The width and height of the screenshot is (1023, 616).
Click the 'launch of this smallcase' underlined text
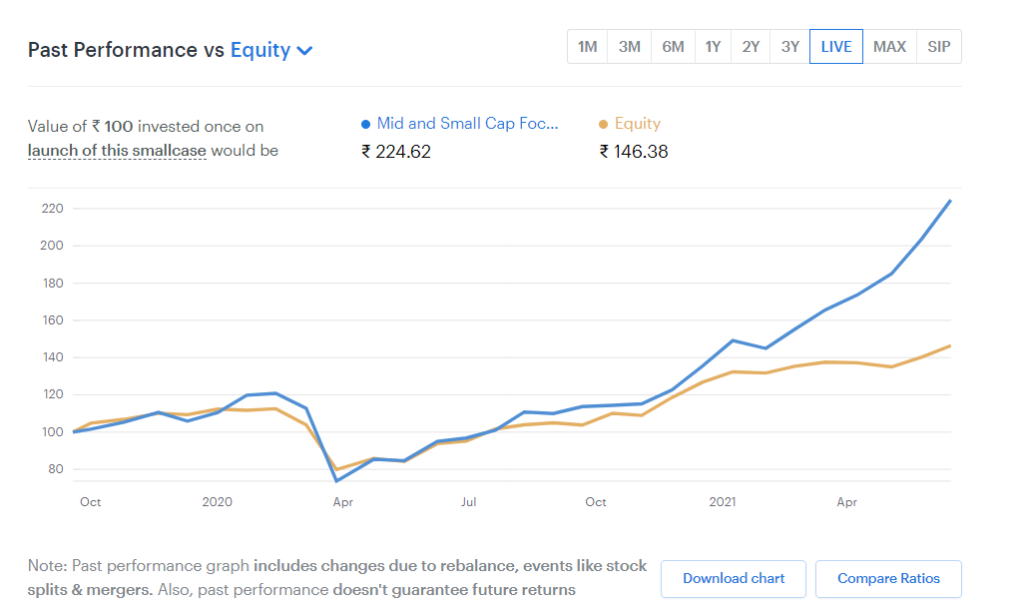click(117, 151)
